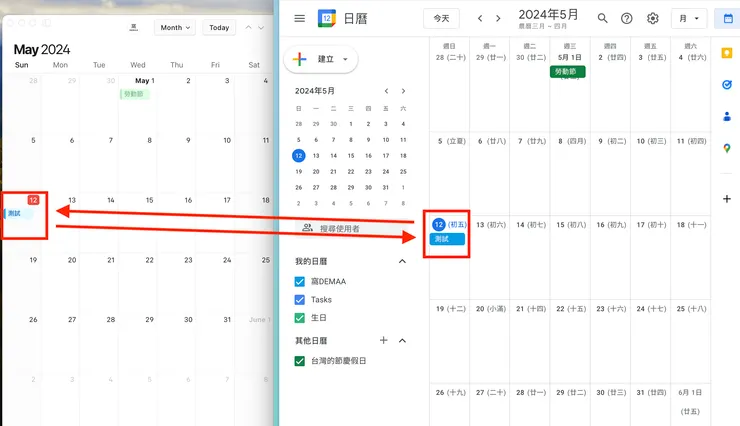The image size is (740, 426).
Task: Click the tray icon left of Month
Action: [x=134, y=27]
